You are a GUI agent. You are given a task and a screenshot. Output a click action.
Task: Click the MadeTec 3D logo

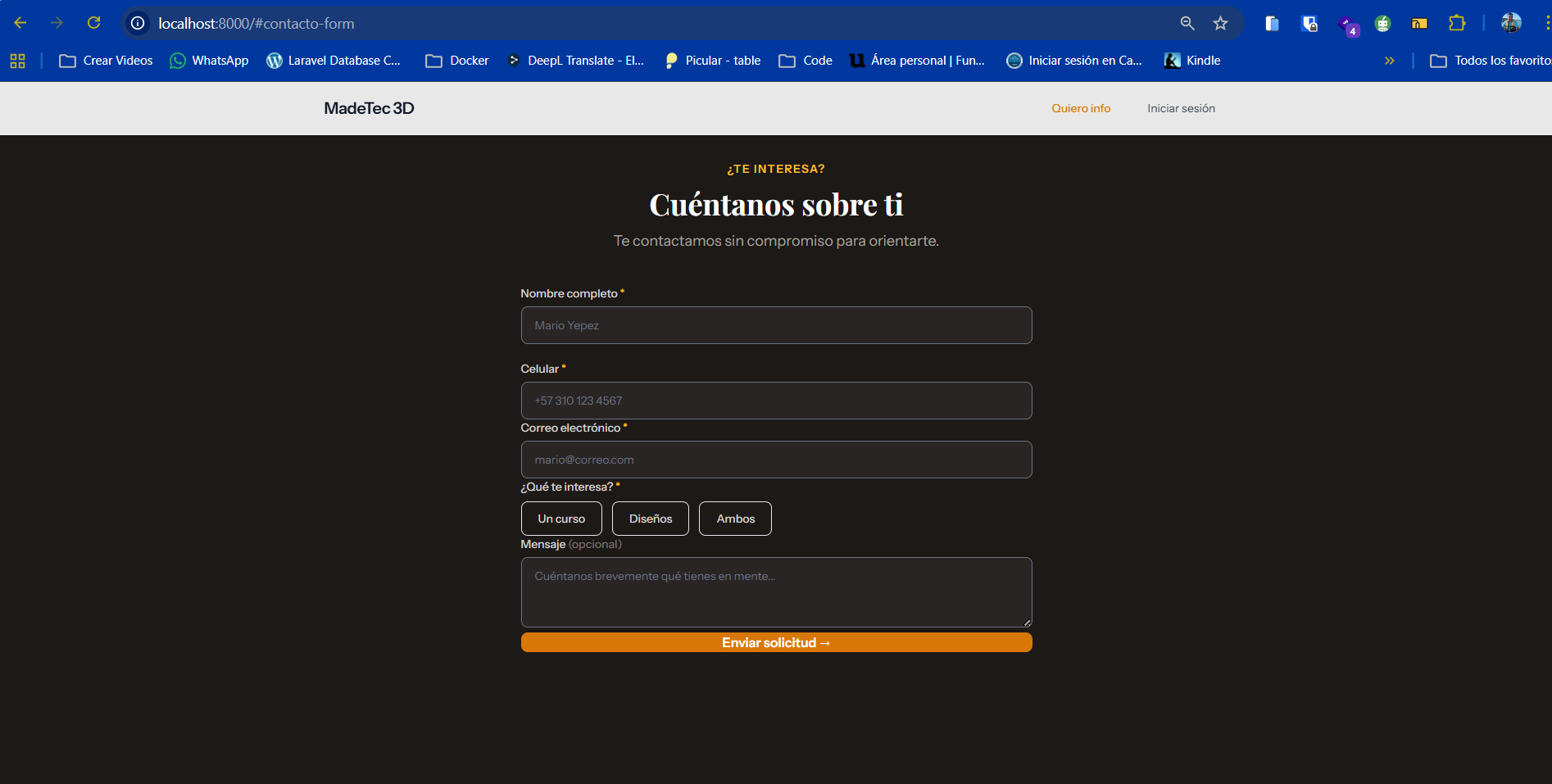pyautogui.click(x=369, y=108)
